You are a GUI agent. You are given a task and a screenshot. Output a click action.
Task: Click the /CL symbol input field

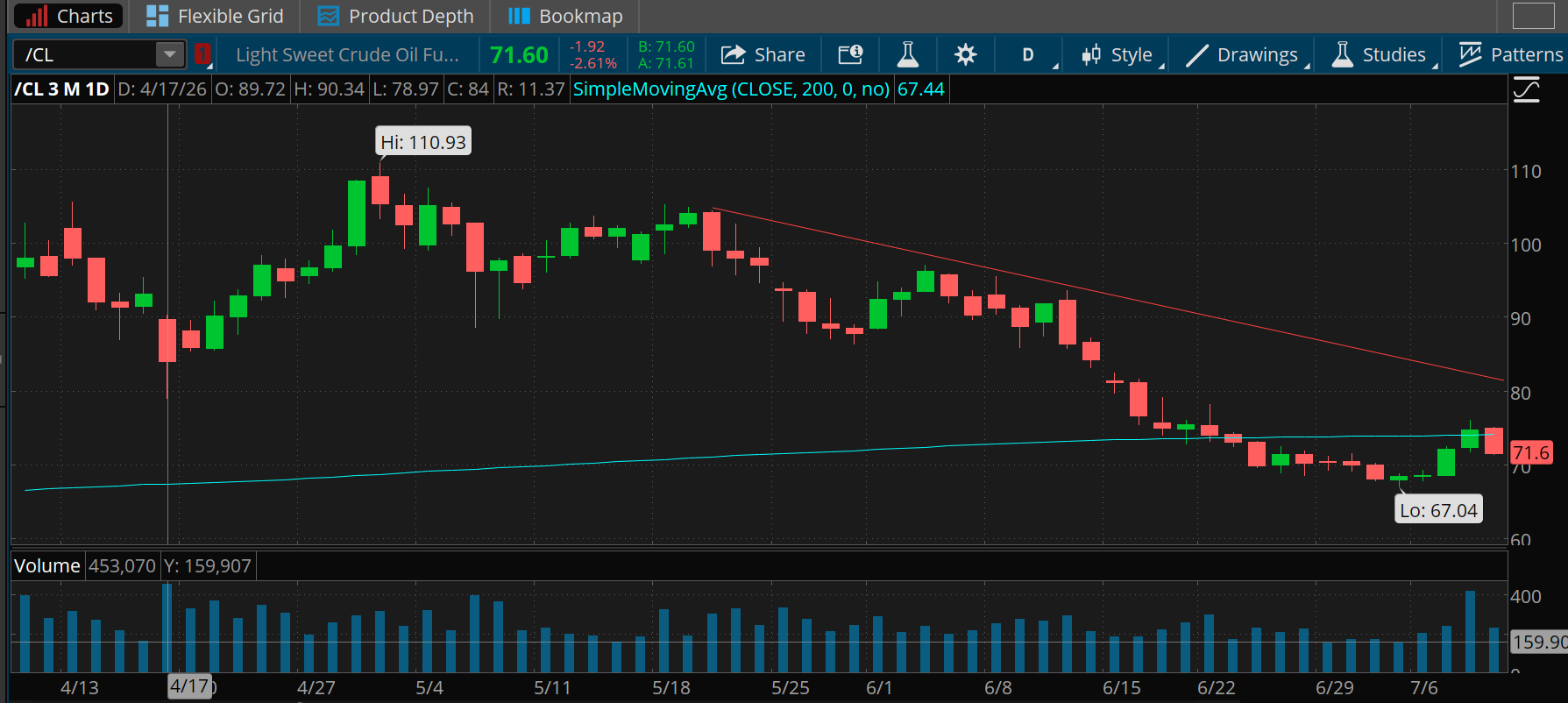click(x=85, y=54)
